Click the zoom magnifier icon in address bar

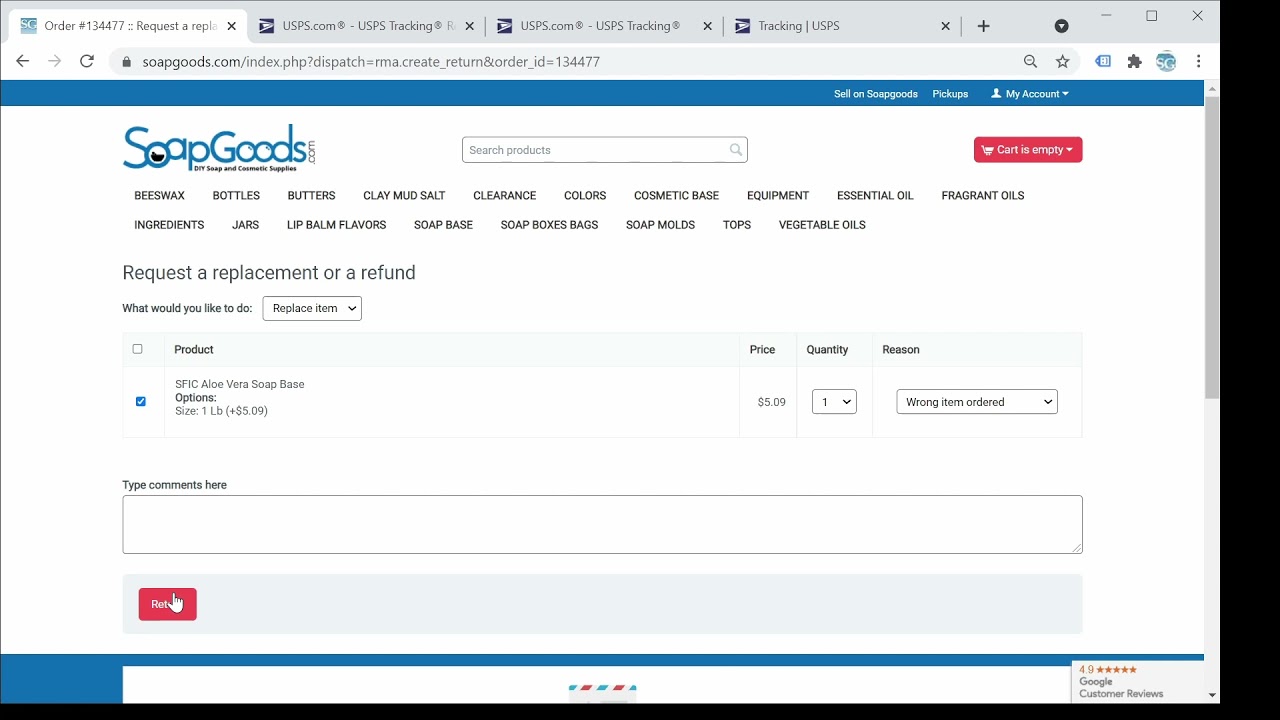(1031, 62)
